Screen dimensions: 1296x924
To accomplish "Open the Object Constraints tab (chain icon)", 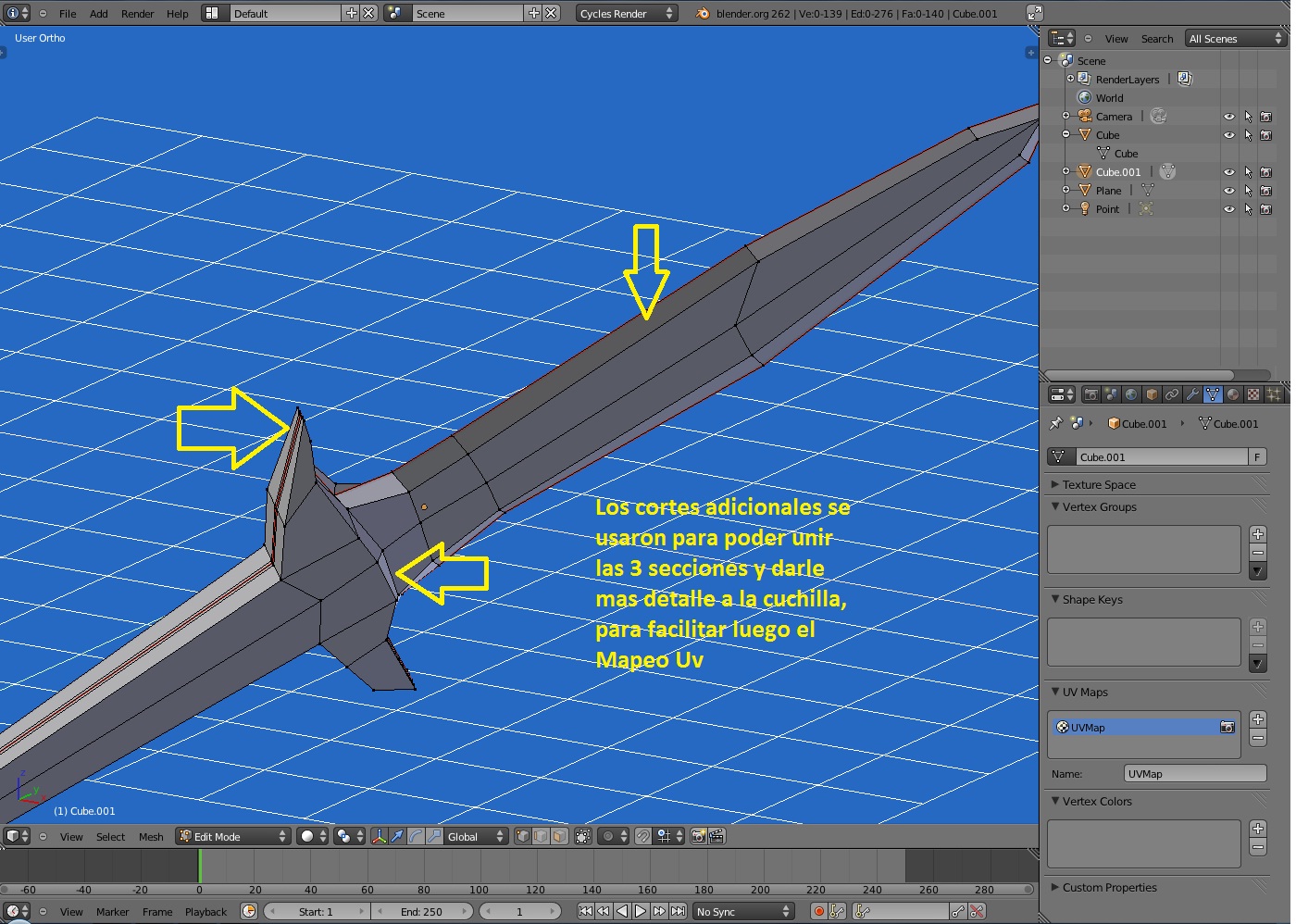I will pyautogui.click(x=1172, y=394).
